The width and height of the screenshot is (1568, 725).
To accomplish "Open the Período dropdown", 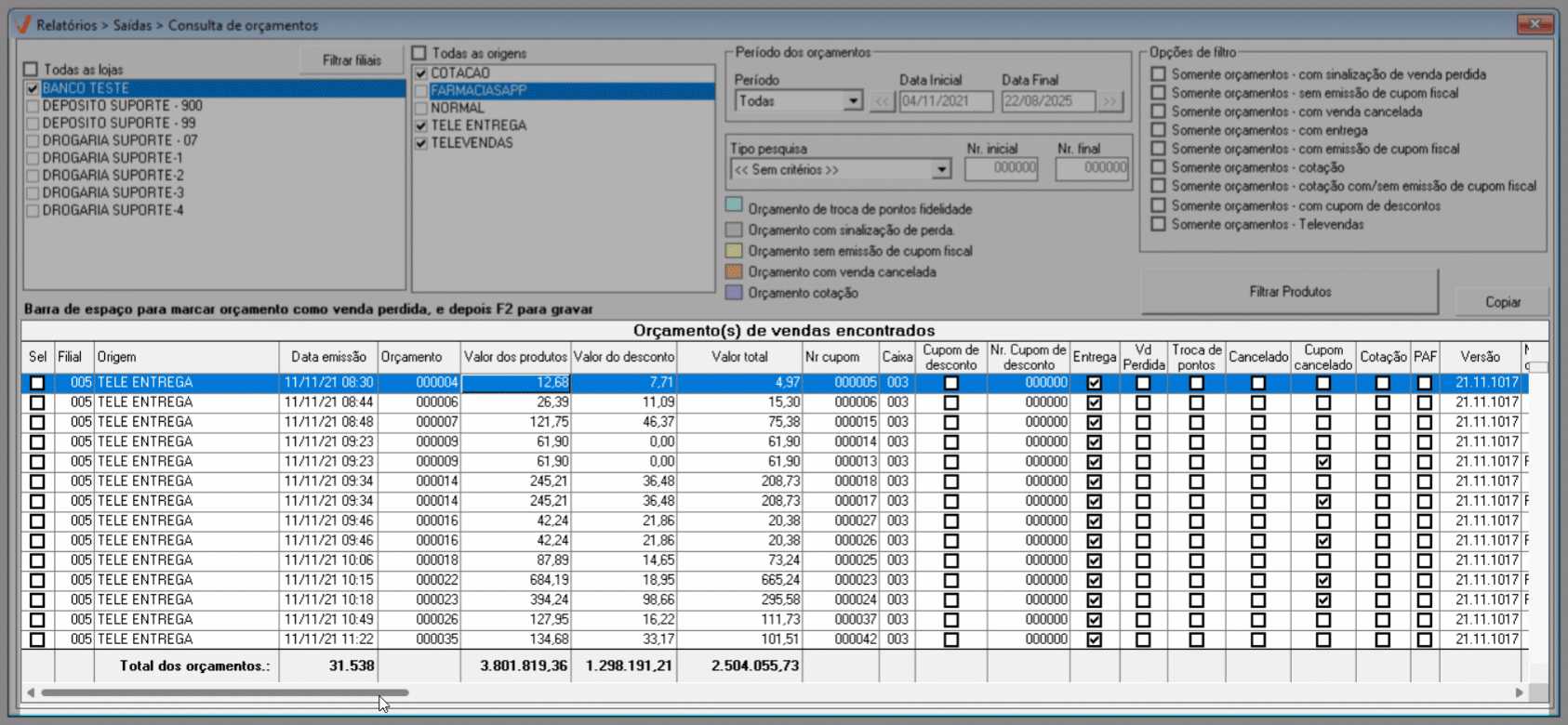I will pyautogui.click(x=853, y=101).
